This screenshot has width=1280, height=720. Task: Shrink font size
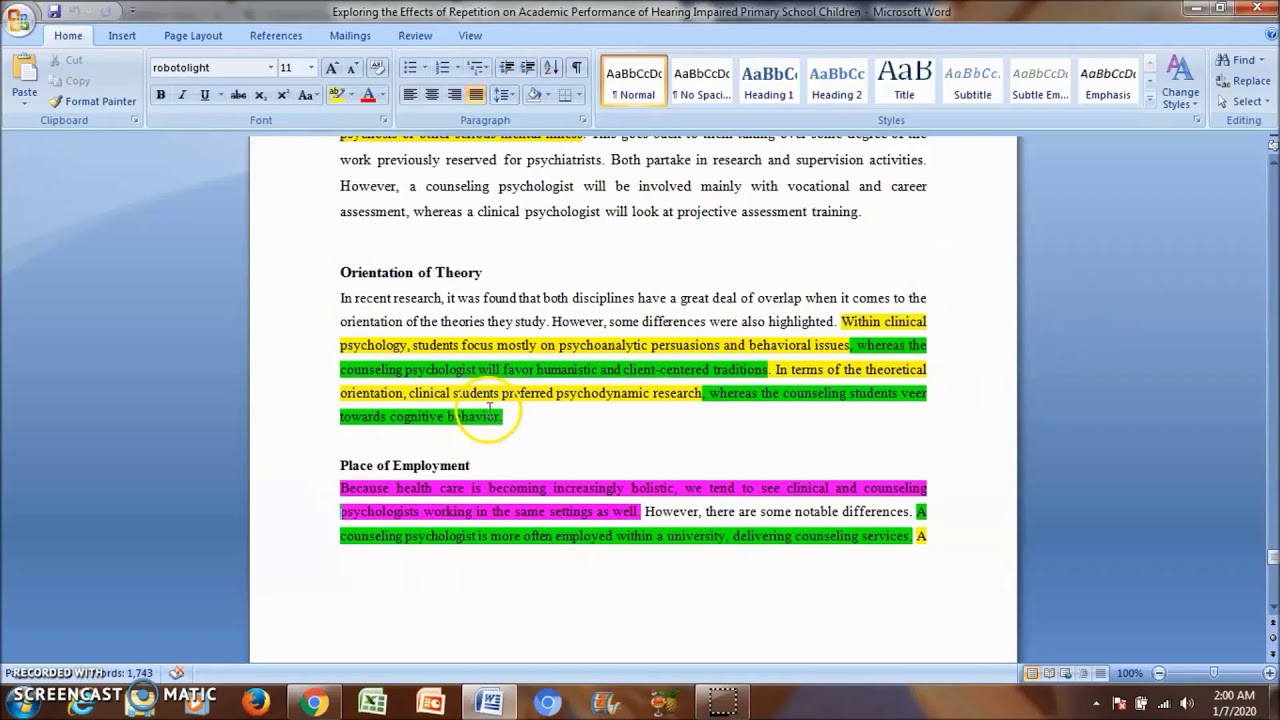coord(353,68)
